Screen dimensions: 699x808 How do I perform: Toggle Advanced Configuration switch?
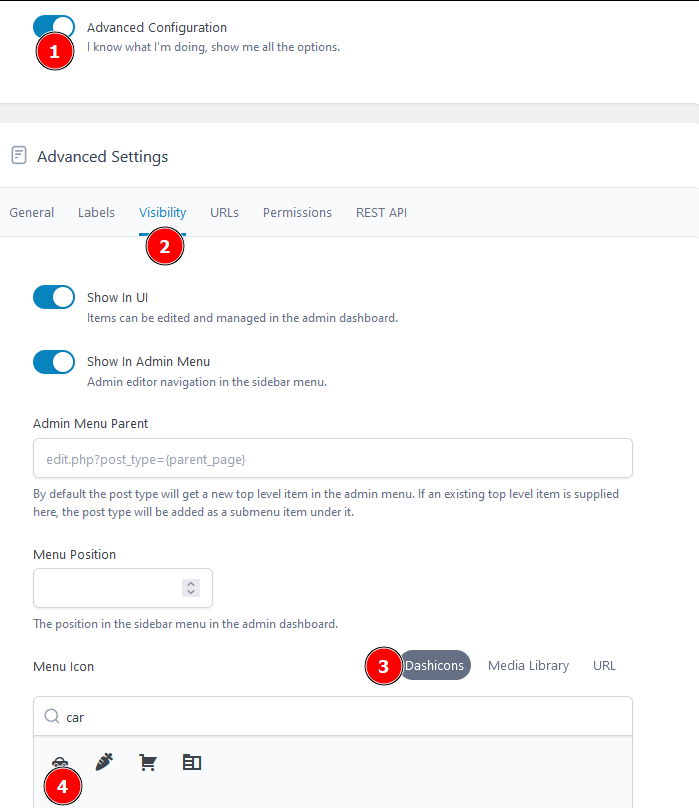click(x=54, y=27)
